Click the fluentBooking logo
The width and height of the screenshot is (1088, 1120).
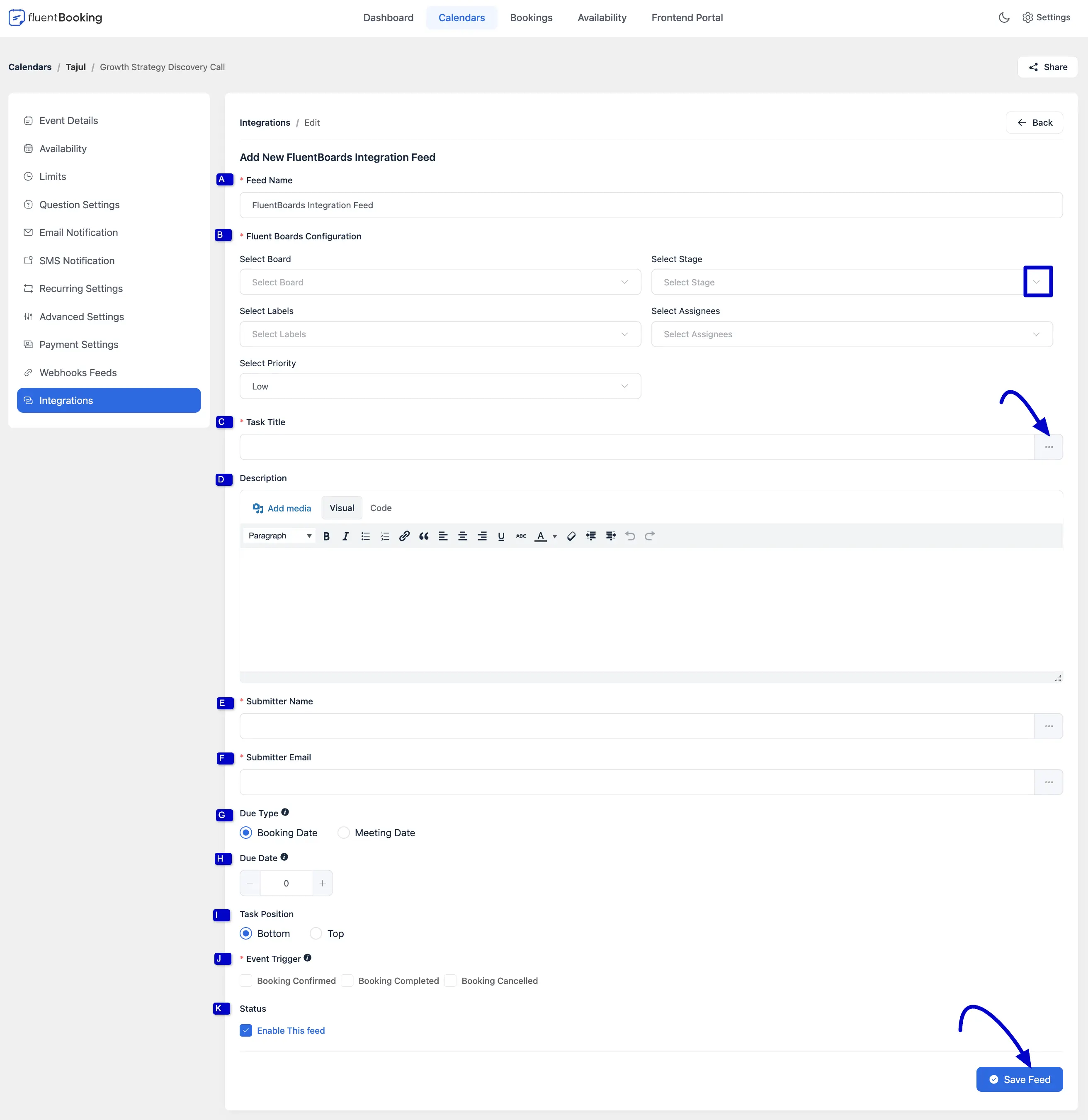click(56, 18)
